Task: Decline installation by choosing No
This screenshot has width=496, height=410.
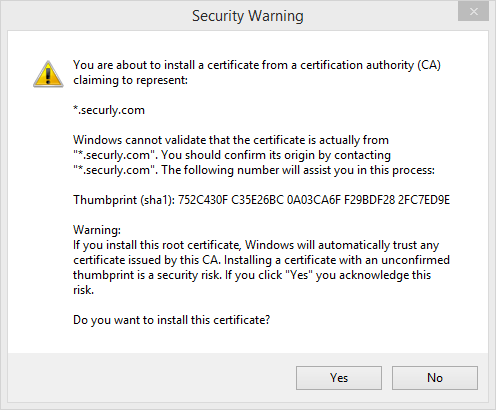Action: pyautogui.click(x=435, y=378)
